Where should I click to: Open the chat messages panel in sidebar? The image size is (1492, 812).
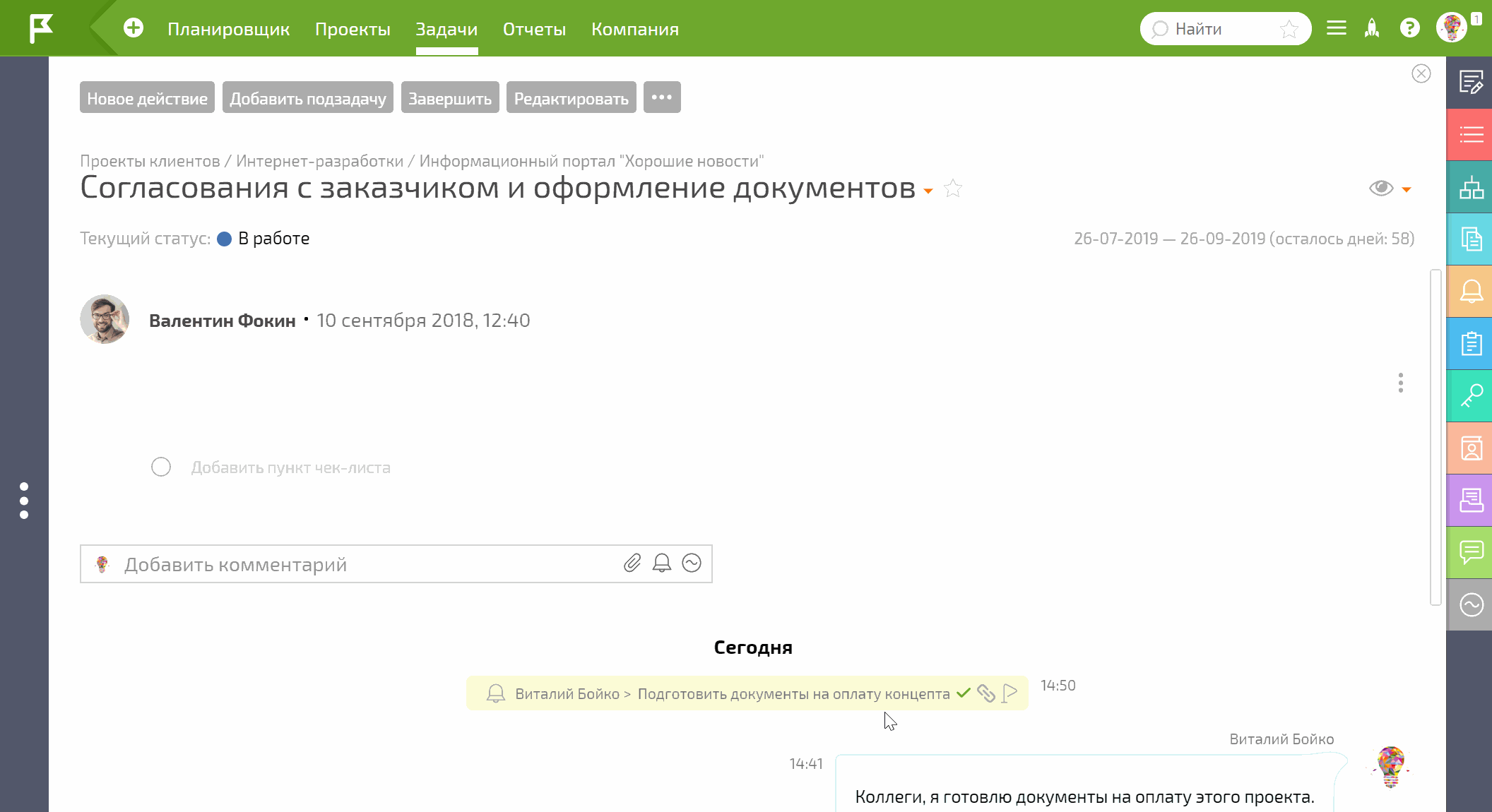(1470, 552)
